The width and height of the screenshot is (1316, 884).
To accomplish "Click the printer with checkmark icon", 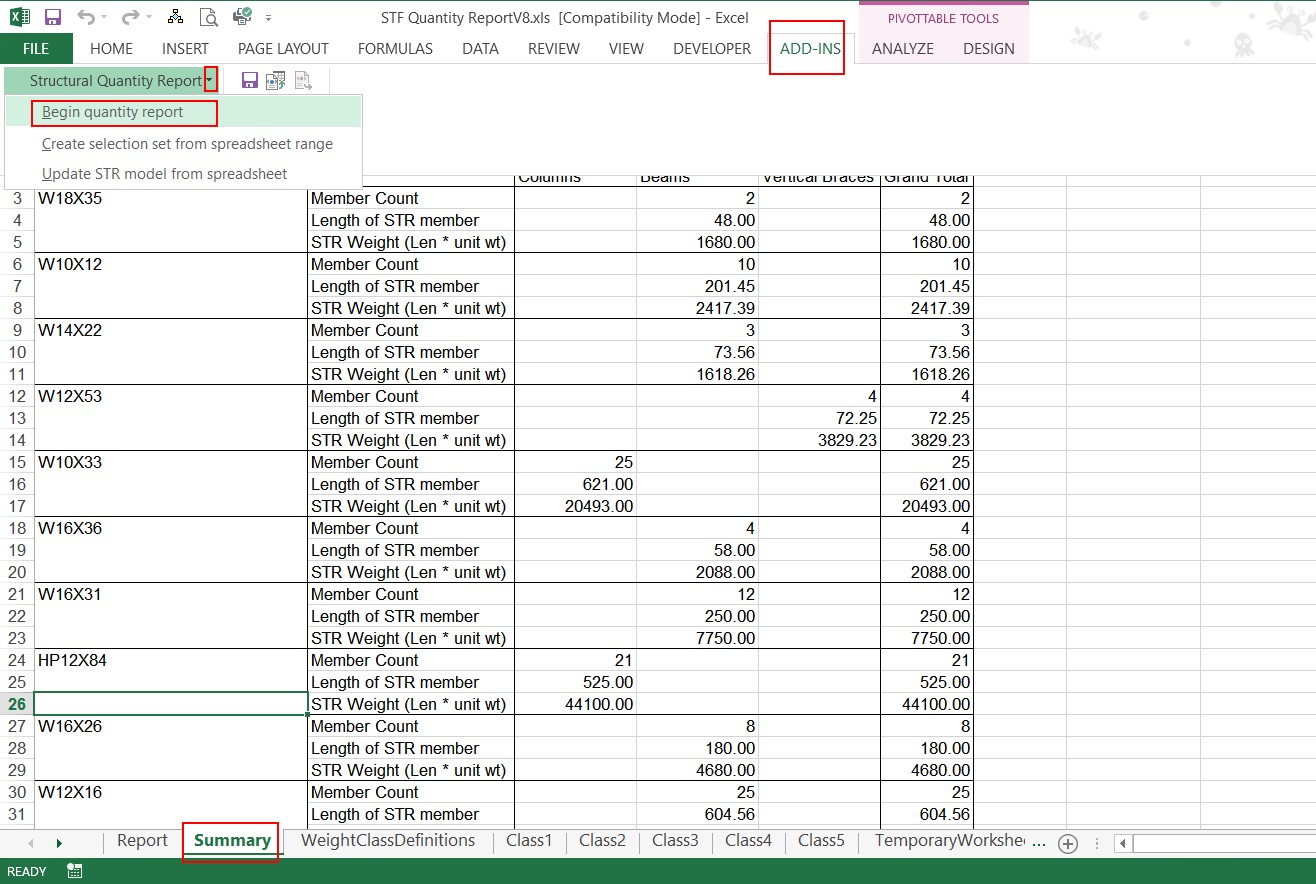I will (241, 17).
